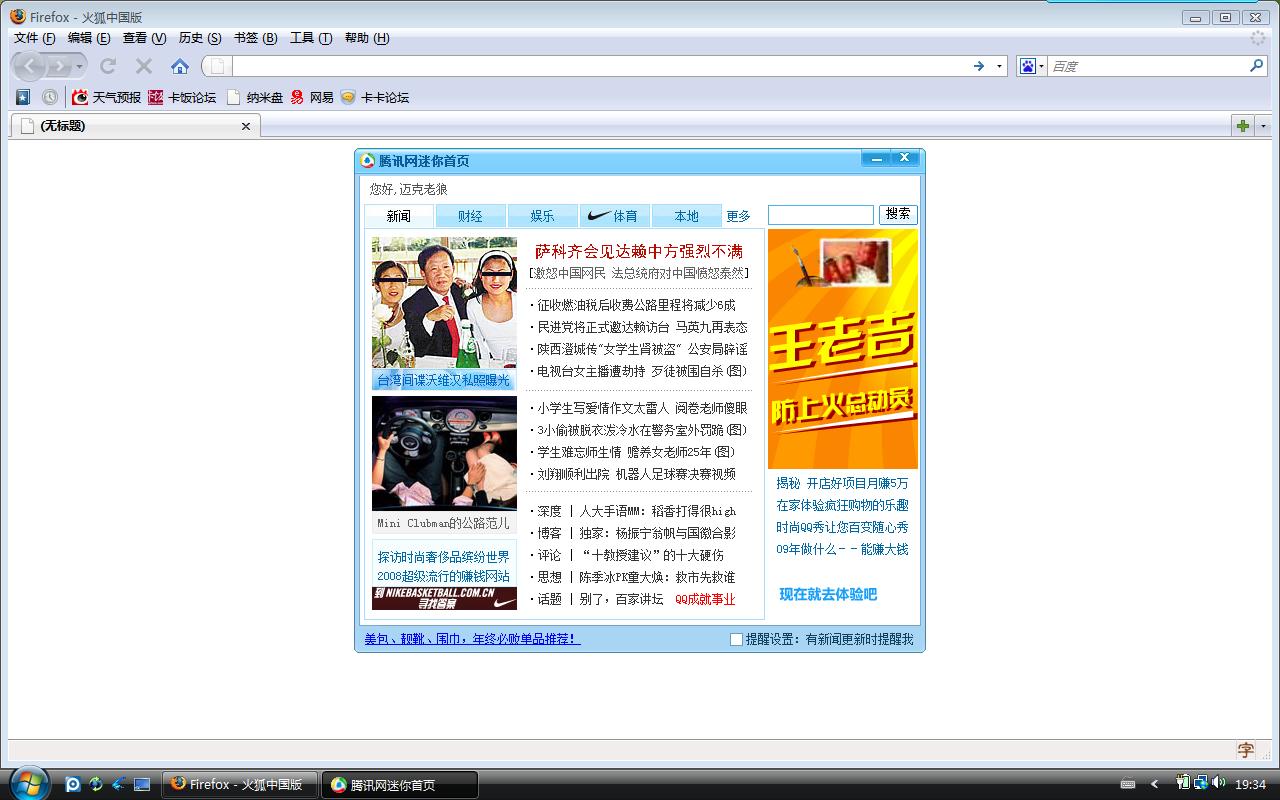Image resolution: width=1280 pixels, height=800 pixels.
Task: Switch to the 财经 tab
Action: [470, 216]
